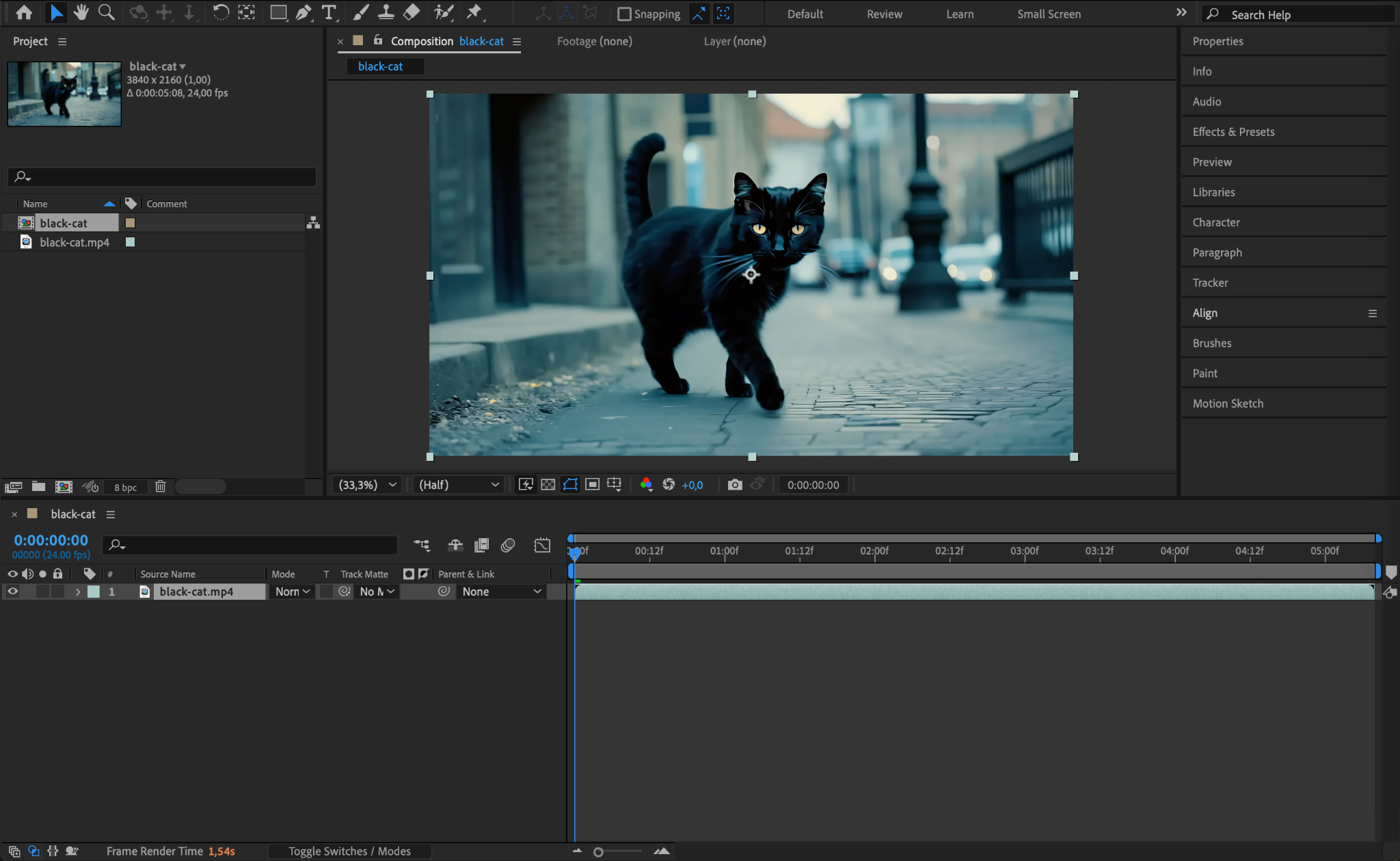This screenshot has height=861, width=1400.
Task: Click the snapshot camera icon
Action: tap(735, 485)
